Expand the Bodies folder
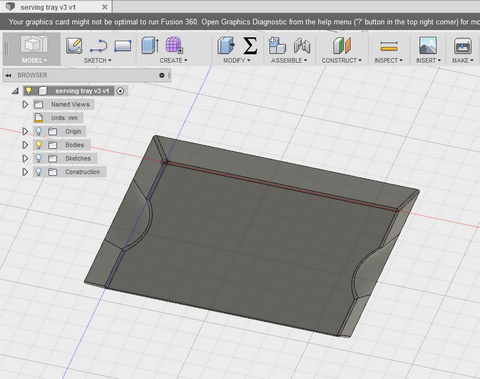The height and width of the screenshot is (379, 480). (25, 145)
